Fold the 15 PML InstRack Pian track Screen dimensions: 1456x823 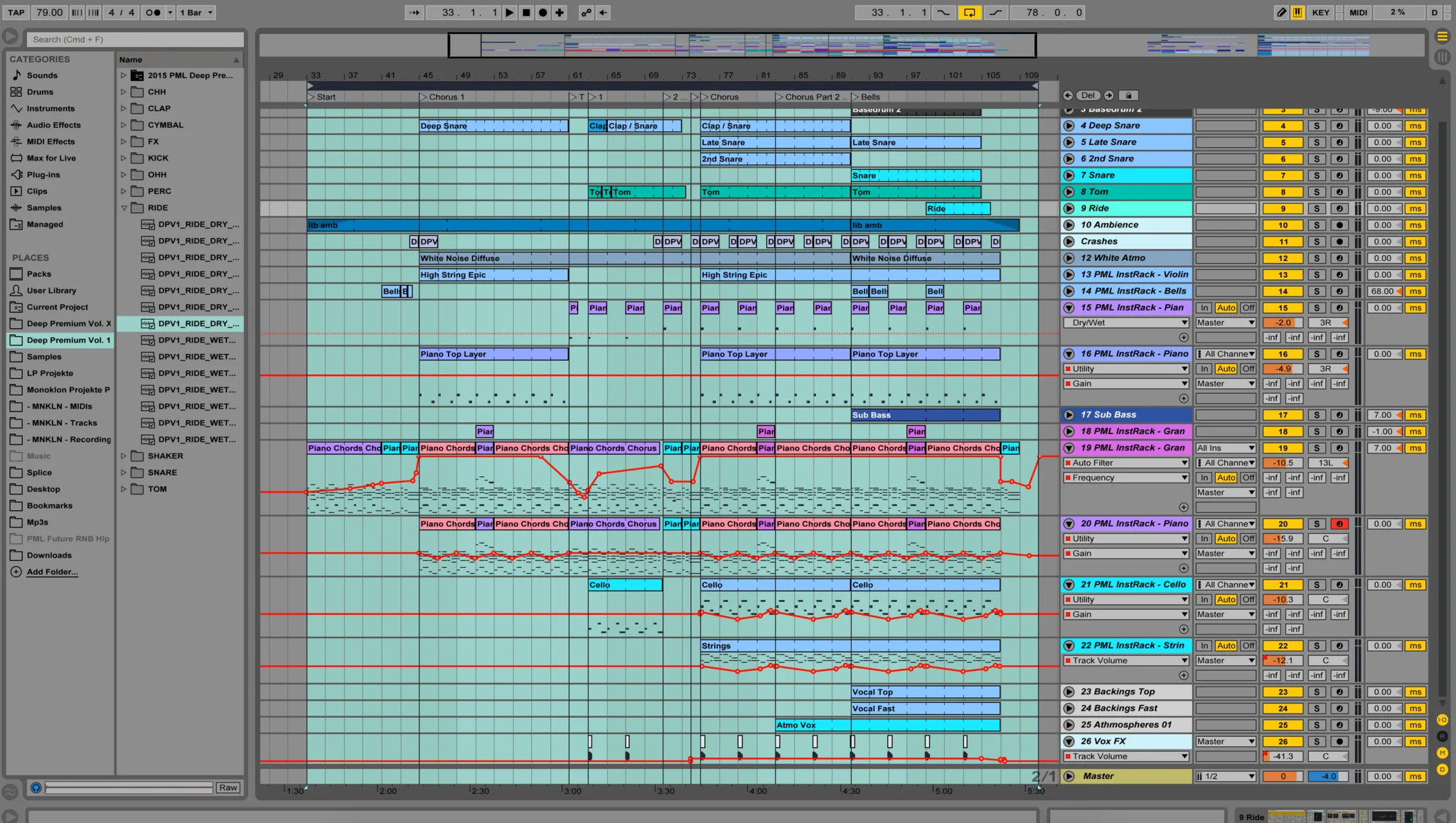(1069, 308)
